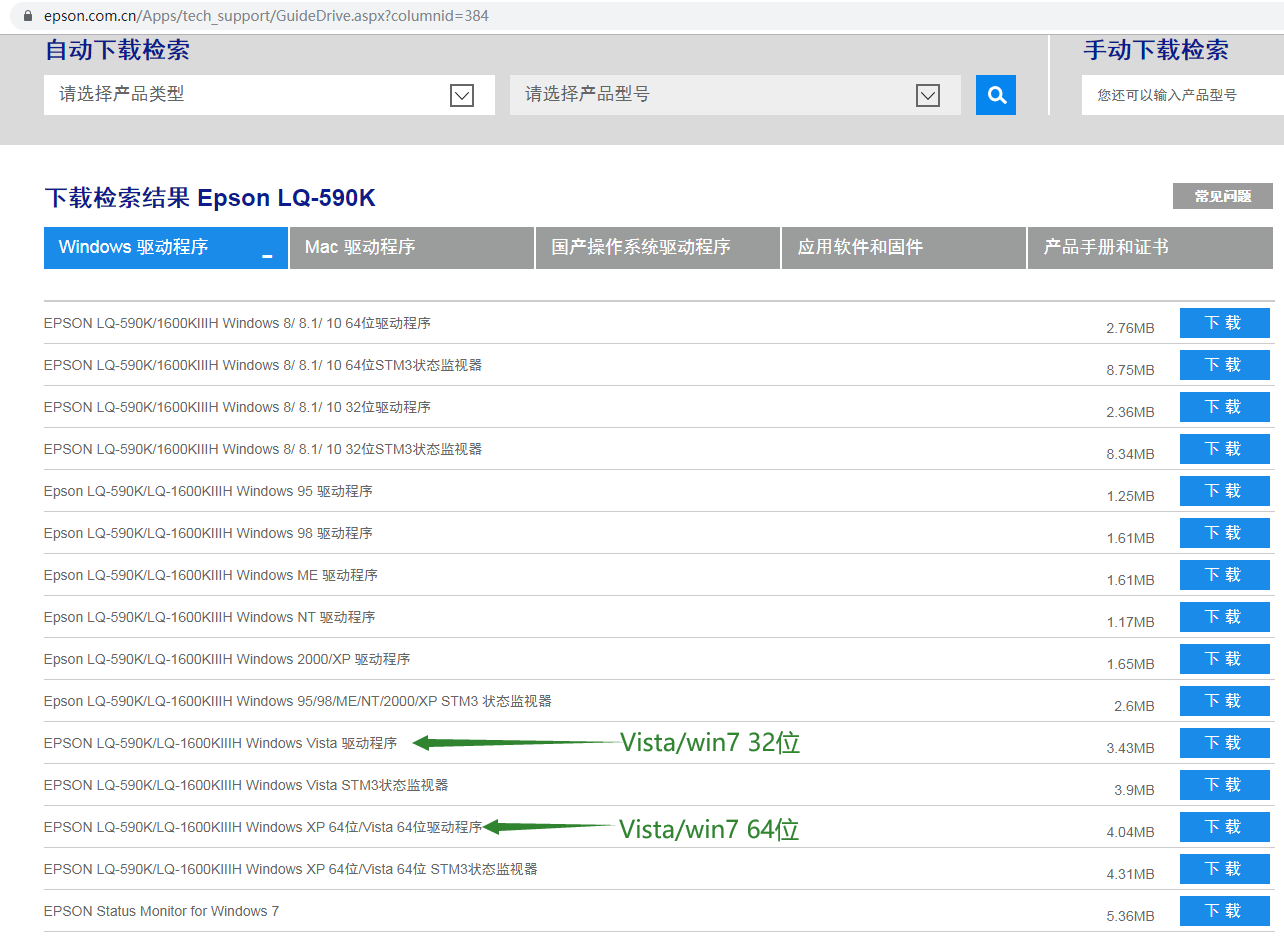The image size is (1284, 940).
Task: Click the Windows 8/8.1/10 32位驱动程序 row text
Action: point(237,407)
